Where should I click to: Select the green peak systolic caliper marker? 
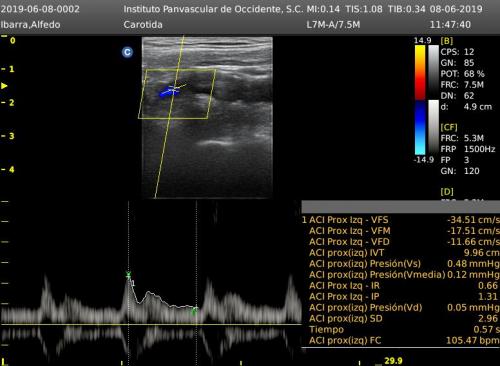pos(129,275)
